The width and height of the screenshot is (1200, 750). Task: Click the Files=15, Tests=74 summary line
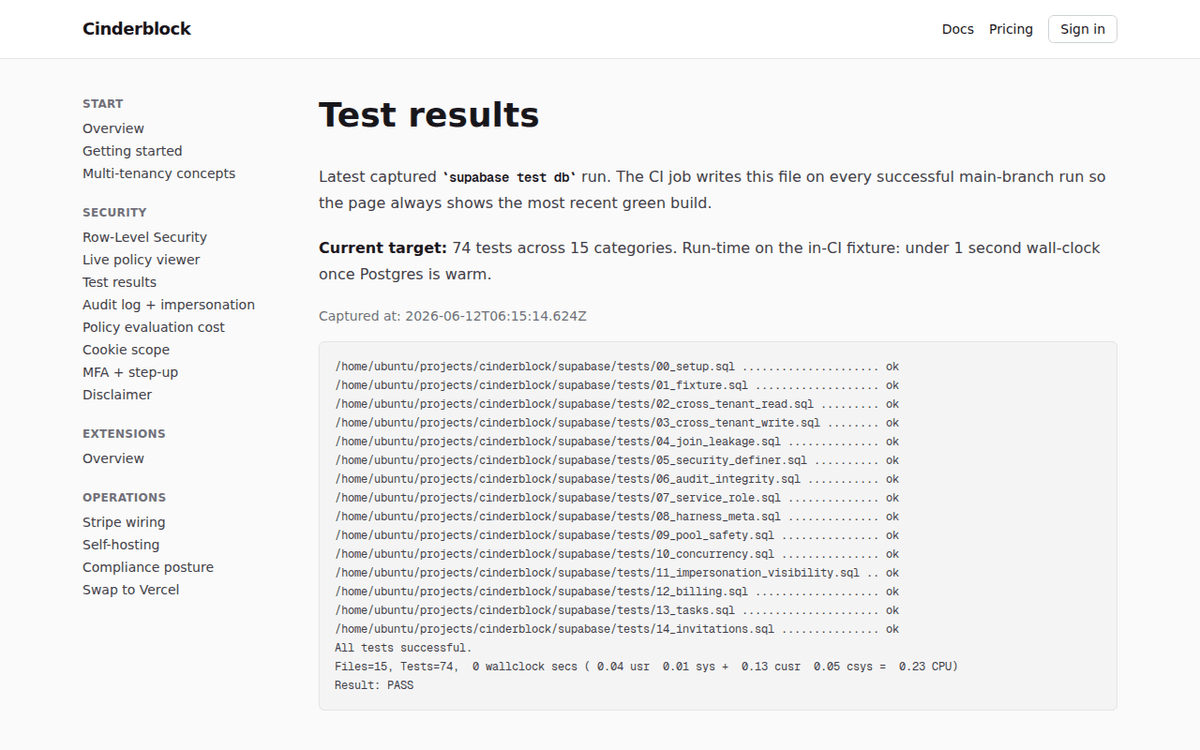pyautogui.click(x=646, y=667)
